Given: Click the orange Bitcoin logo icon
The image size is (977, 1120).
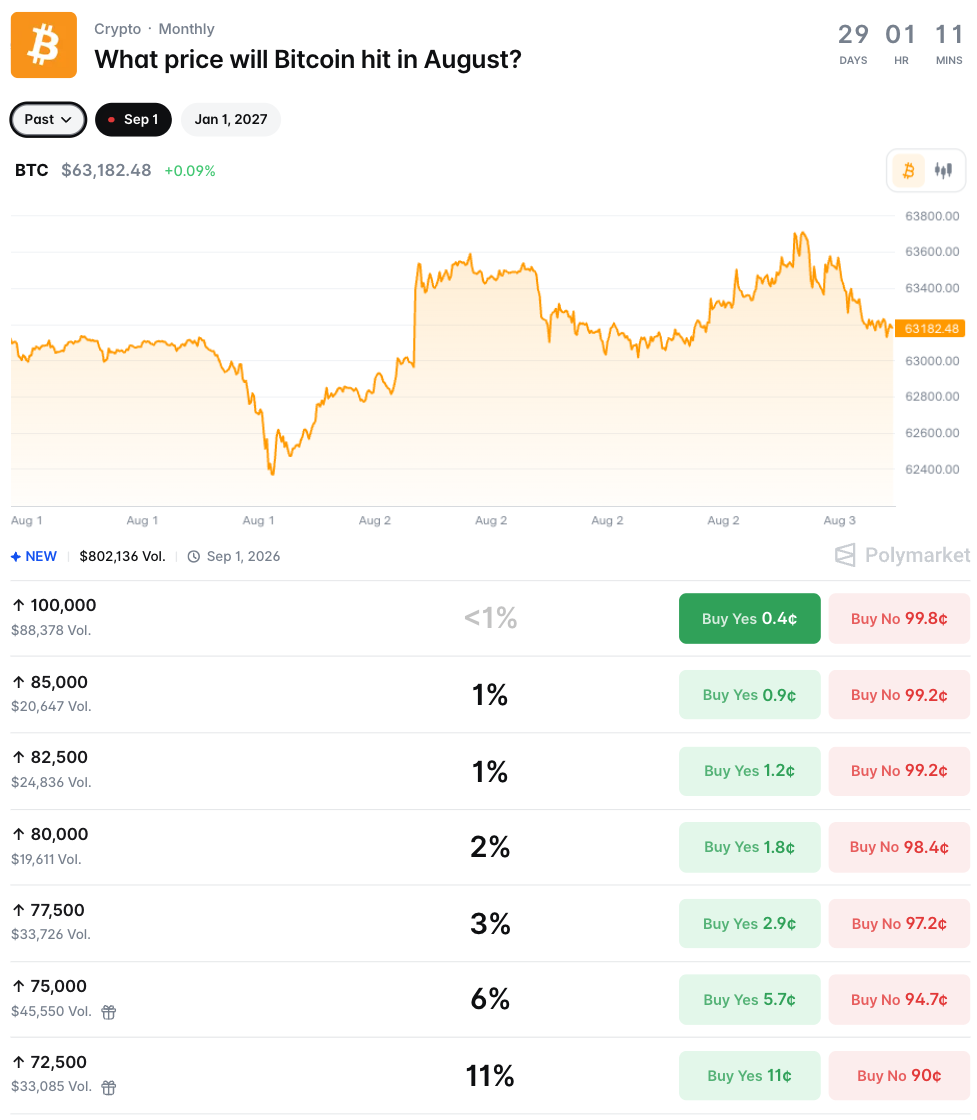Looking at the screenshot, I should pos(44,45).
